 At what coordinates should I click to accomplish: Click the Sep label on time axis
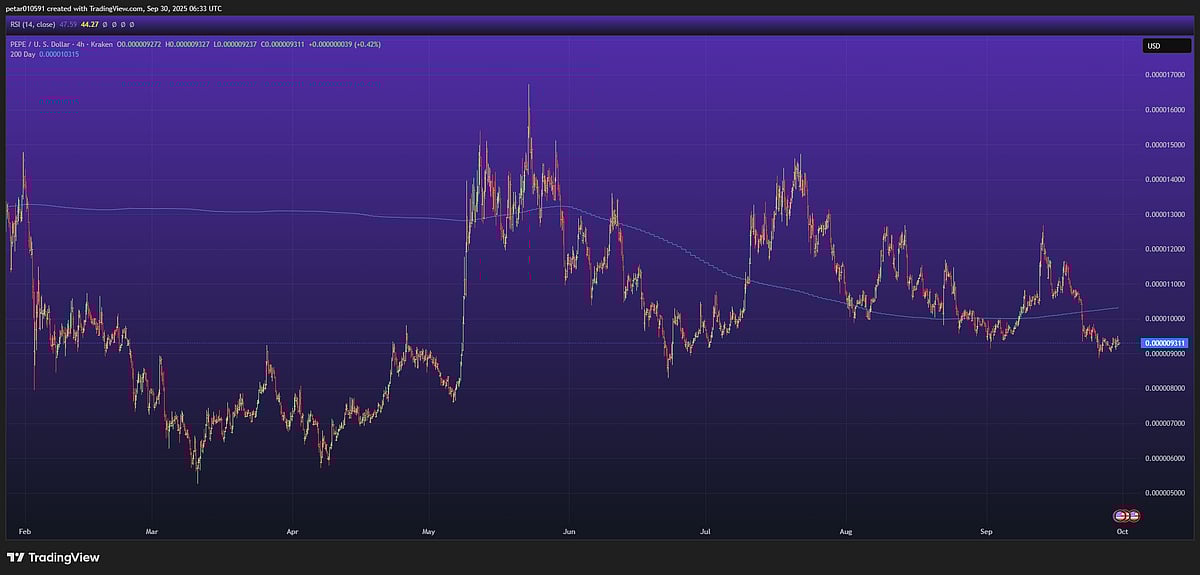point(986,532)
